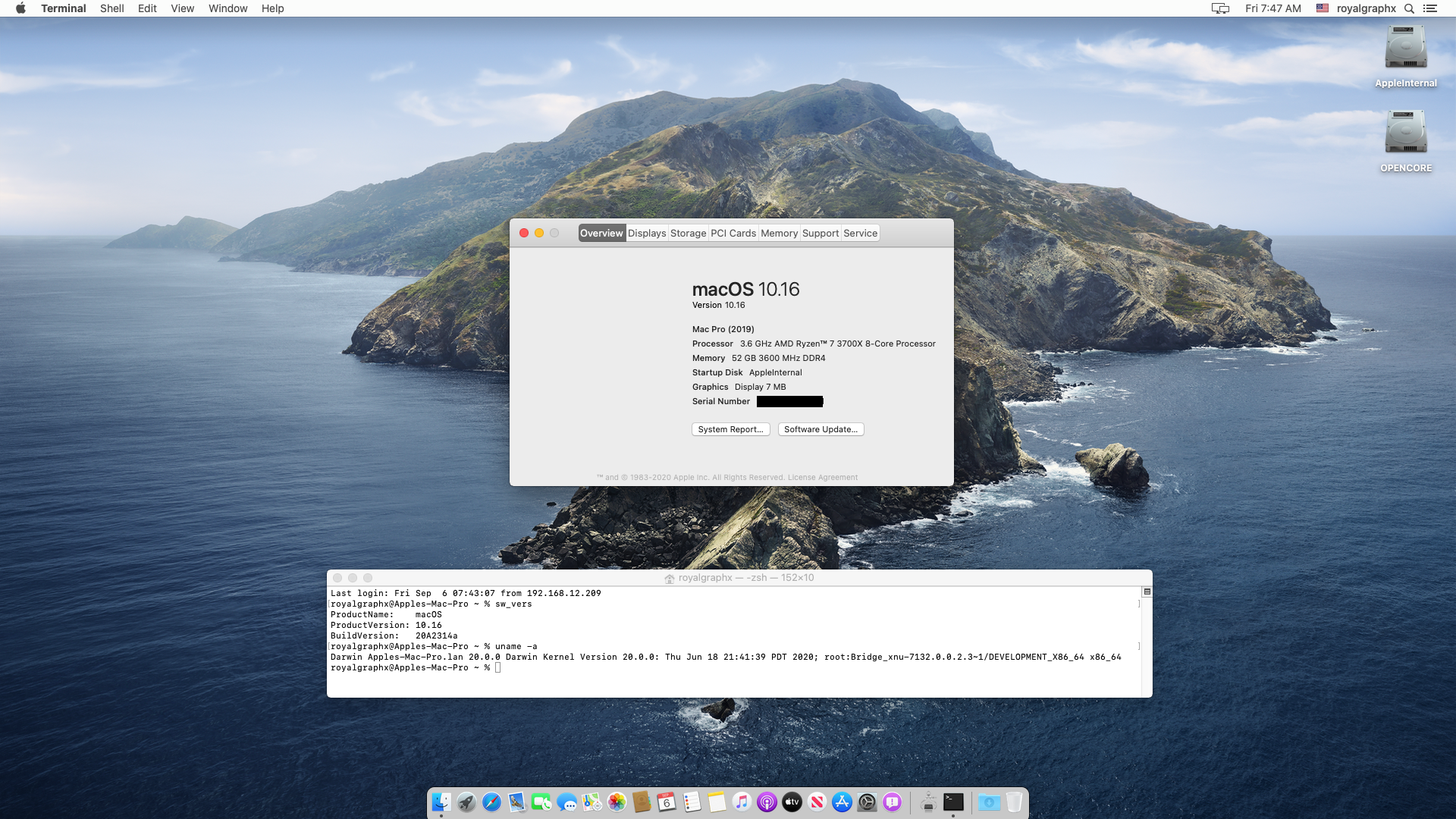Click Terminal icon in the dock
The height and width of the screenshot is (819, 1456).
click(953, 802)
